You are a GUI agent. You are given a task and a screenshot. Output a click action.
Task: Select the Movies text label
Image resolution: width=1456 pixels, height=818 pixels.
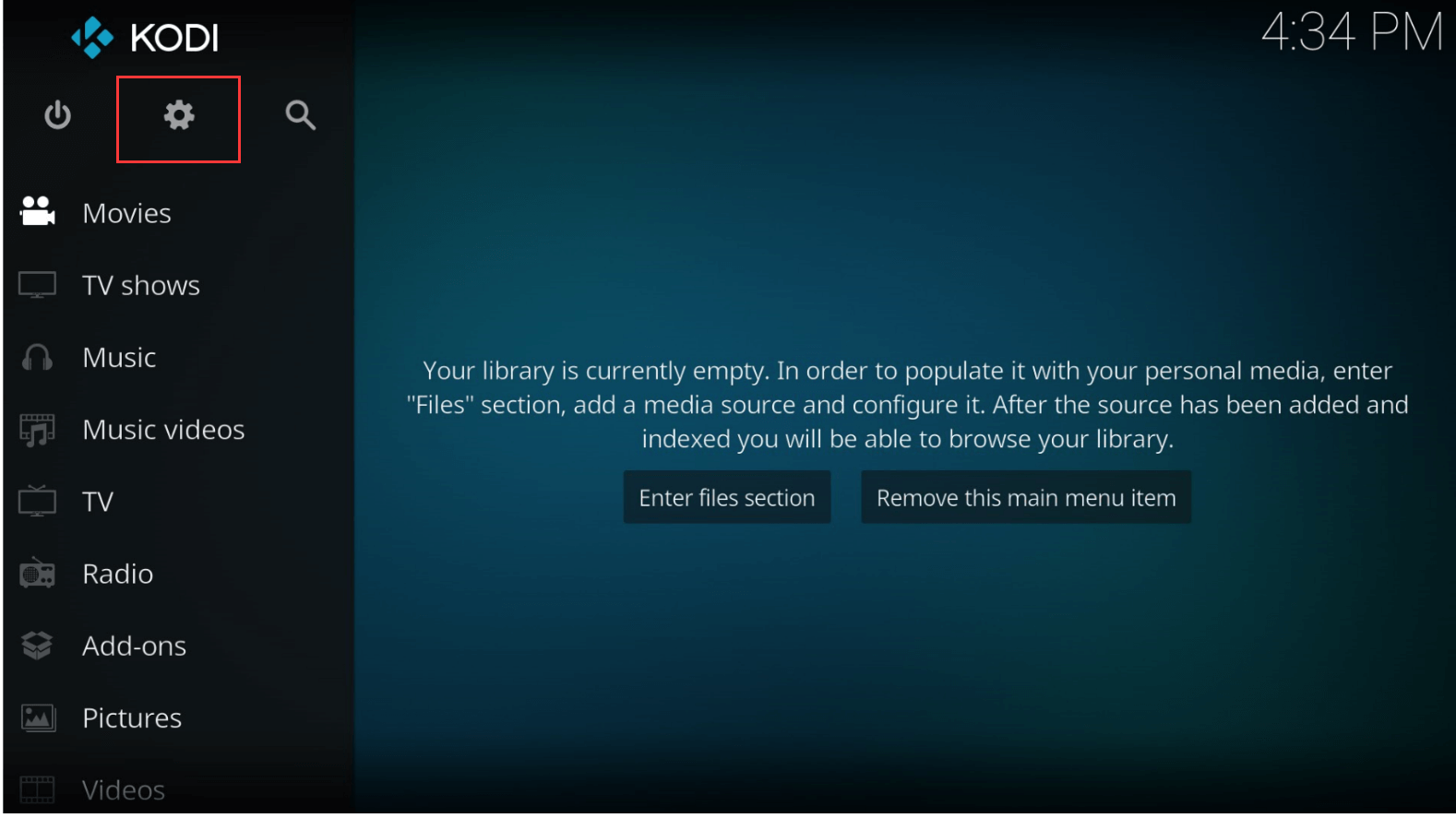click(x=127, y=213)
